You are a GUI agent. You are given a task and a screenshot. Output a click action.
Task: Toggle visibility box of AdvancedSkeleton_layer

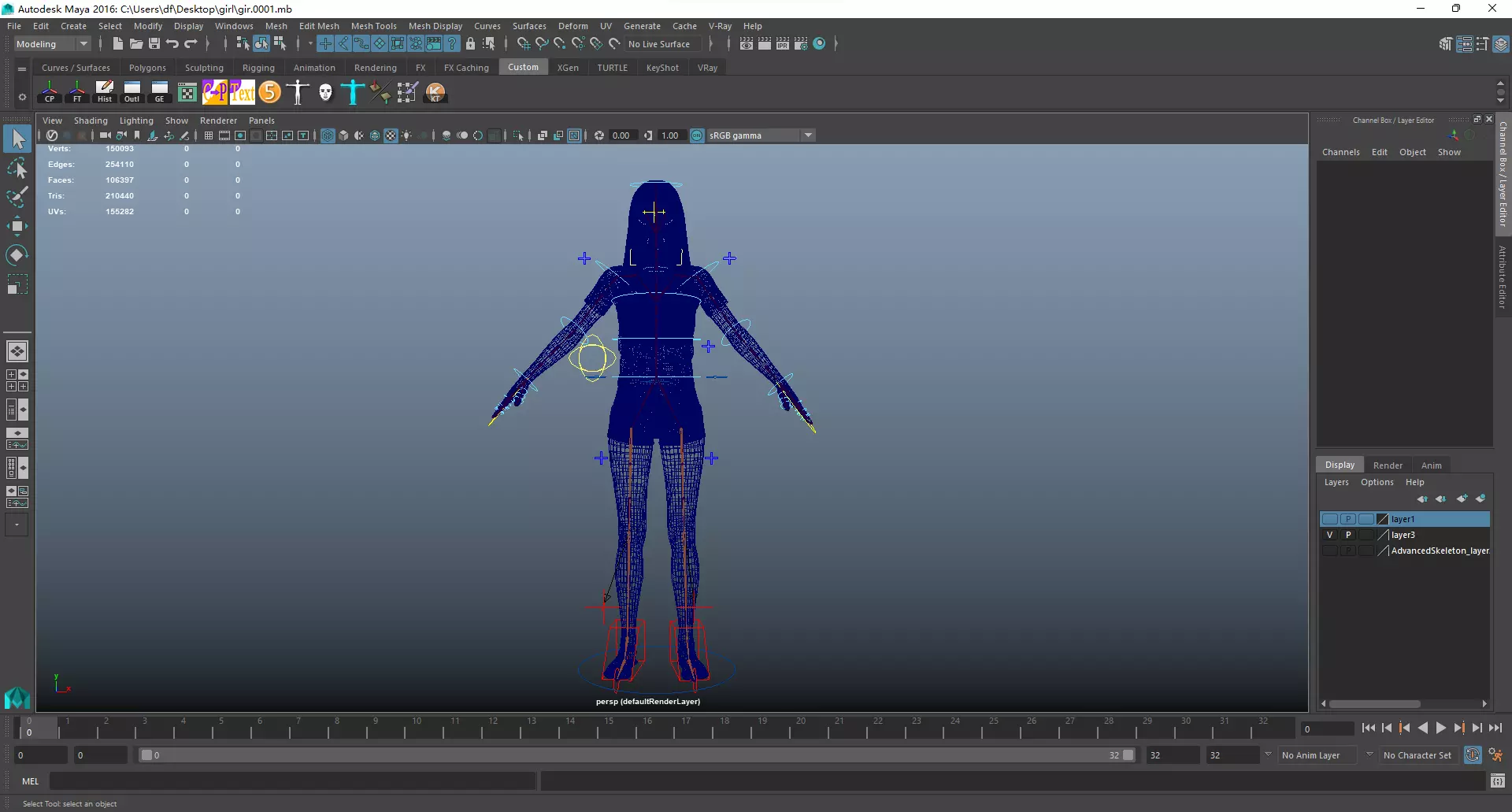(x=1329, y=551)
